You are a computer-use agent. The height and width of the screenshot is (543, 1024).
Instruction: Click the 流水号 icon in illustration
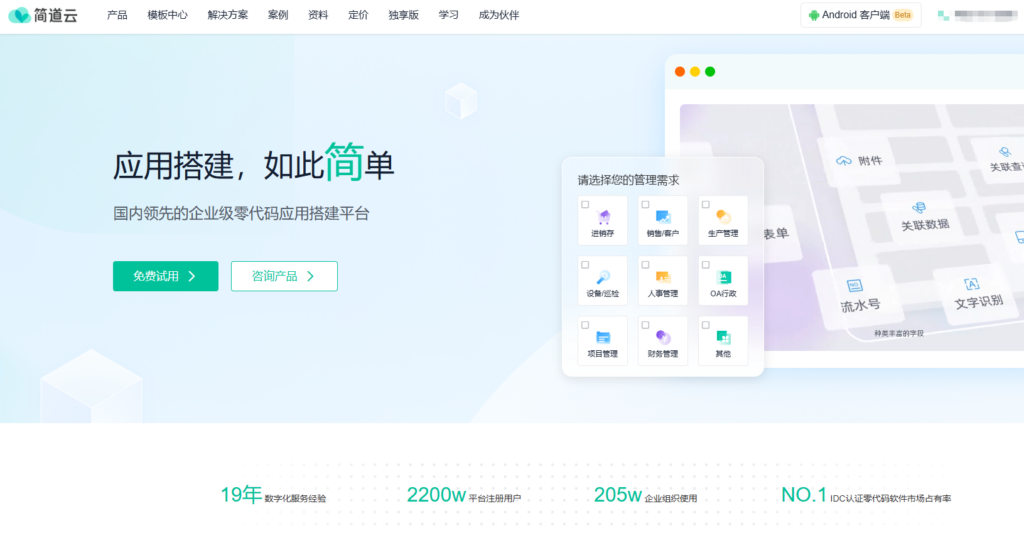pos(855,286)
